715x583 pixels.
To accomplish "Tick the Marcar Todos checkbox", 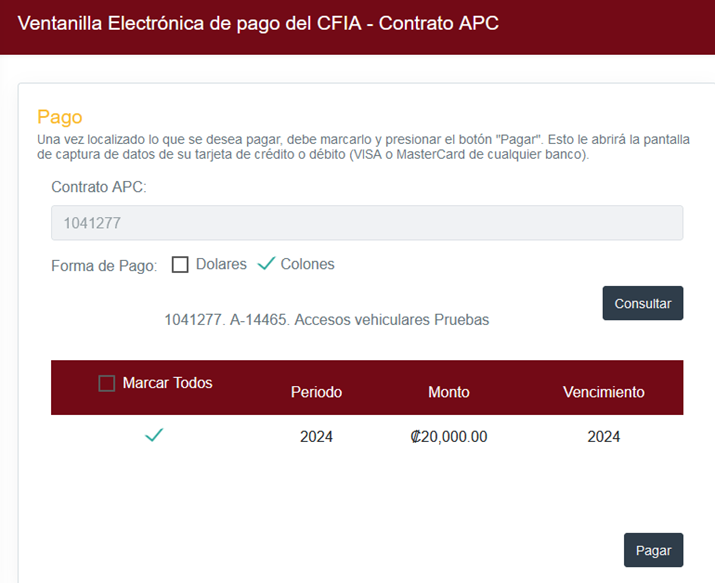I will click(x=107, y=383).
